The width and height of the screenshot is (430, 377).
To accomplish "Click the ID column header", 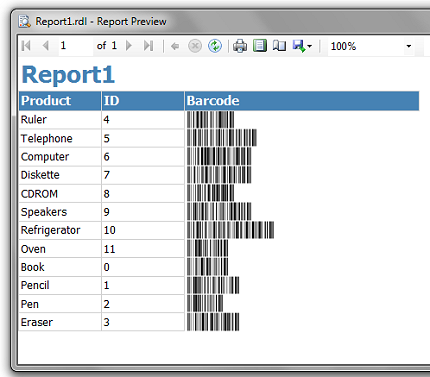I will [143, 101].
